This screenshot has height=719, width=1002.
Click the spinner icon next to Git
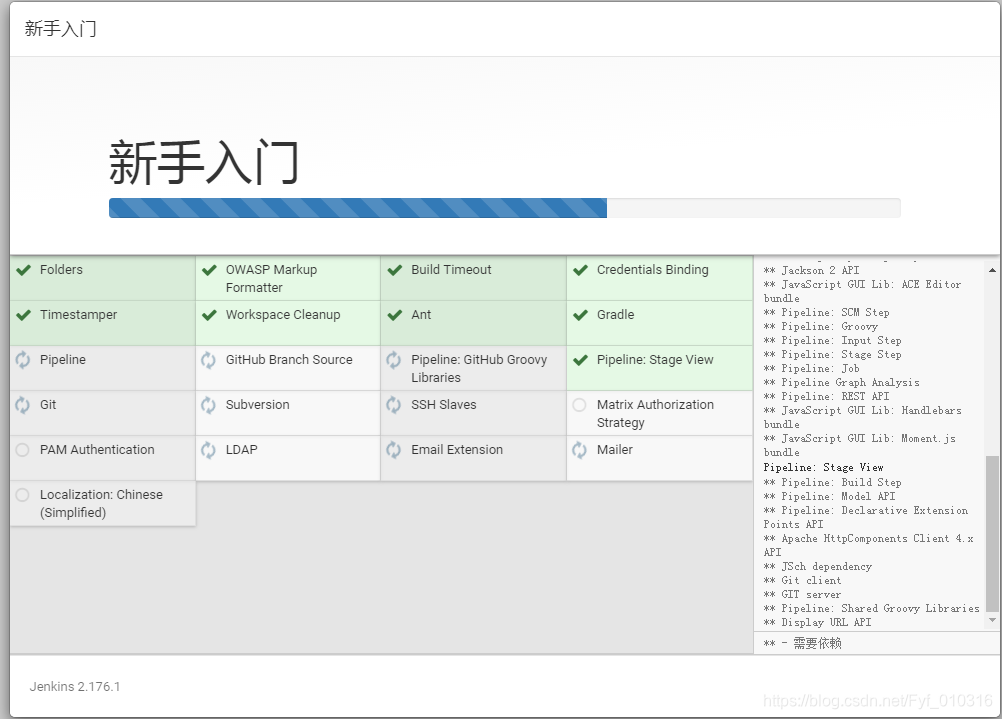pos(23,405)
